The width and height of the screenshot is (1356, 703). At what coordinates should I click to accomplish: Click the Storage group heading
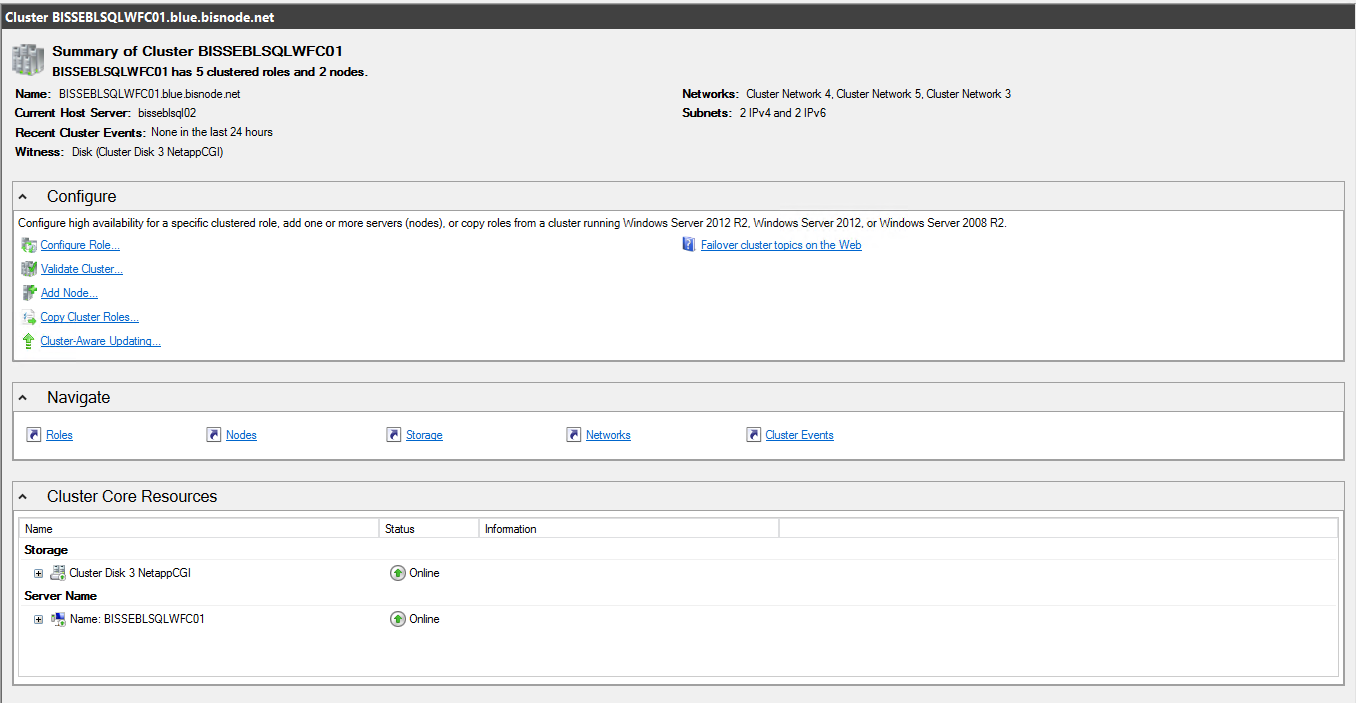(x=46, y=550)
